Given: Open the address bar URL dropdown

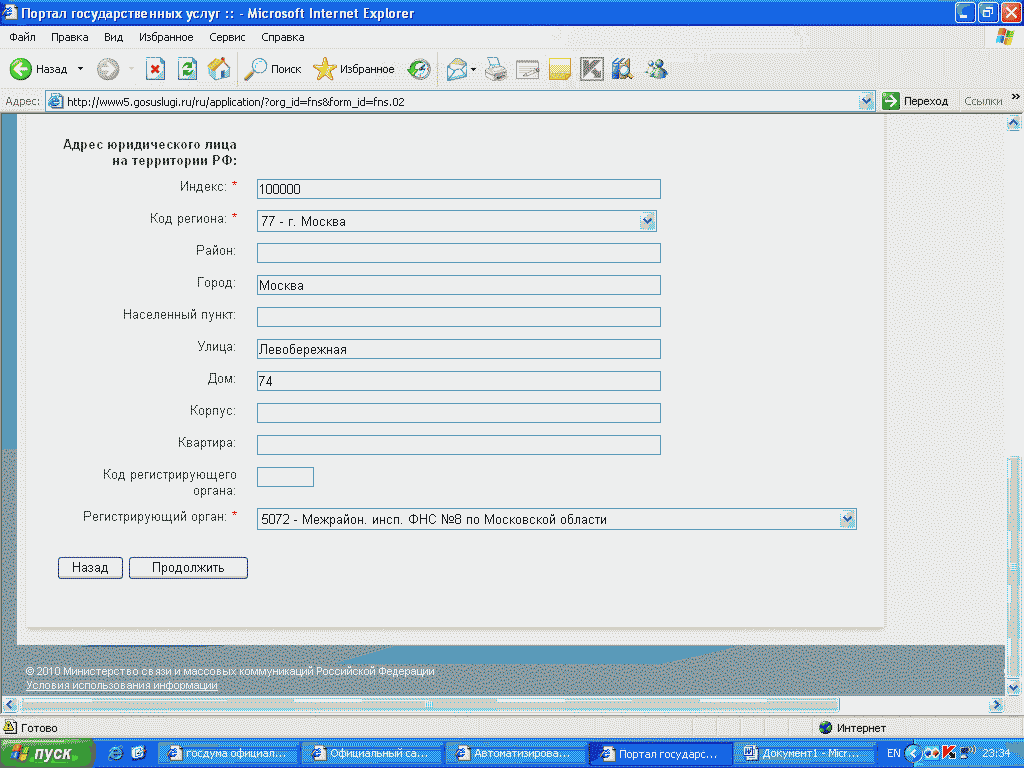Looking at the screenshot, I should (x=867, y=101).
